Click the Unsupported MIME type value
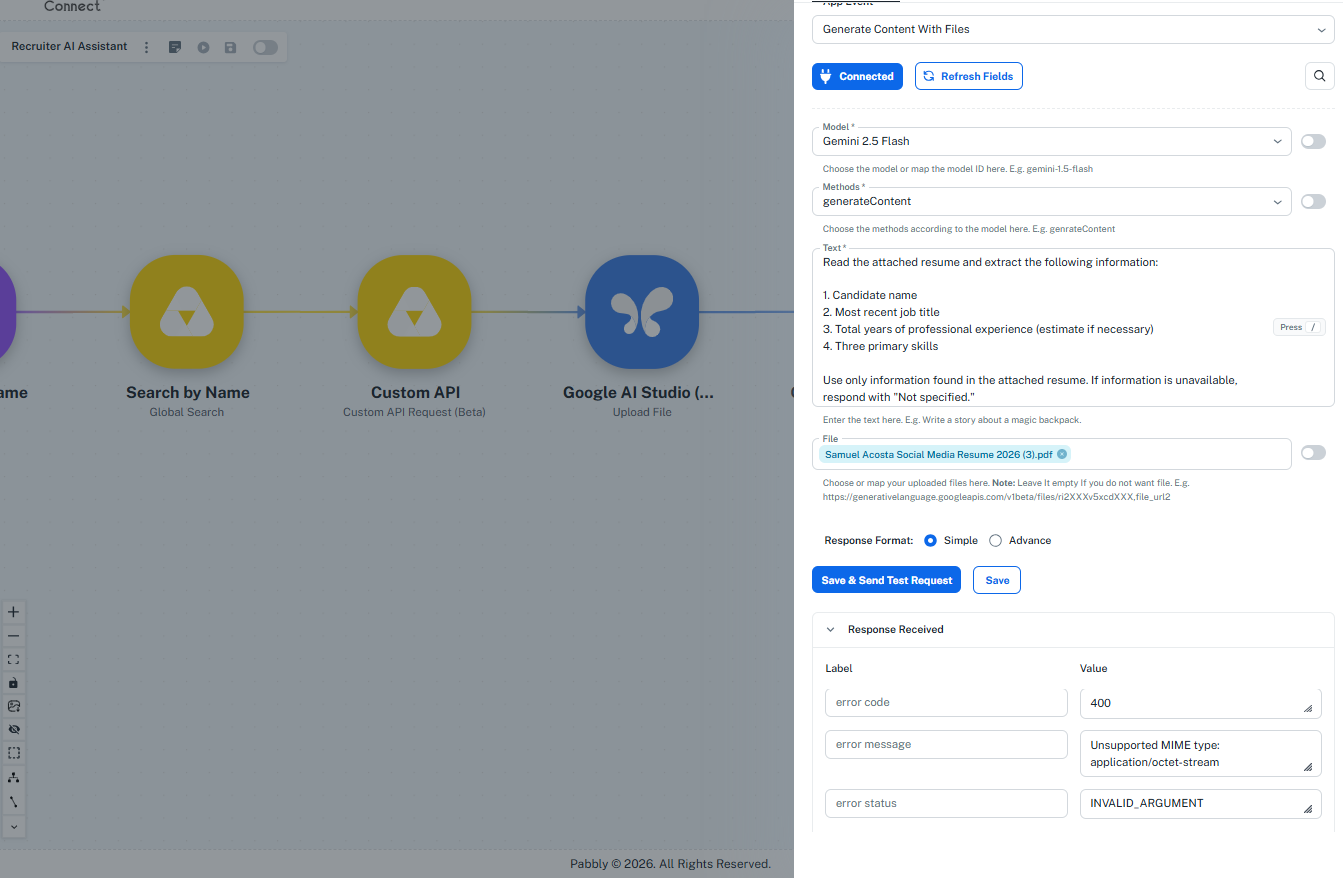 [x=1201, y=753]
